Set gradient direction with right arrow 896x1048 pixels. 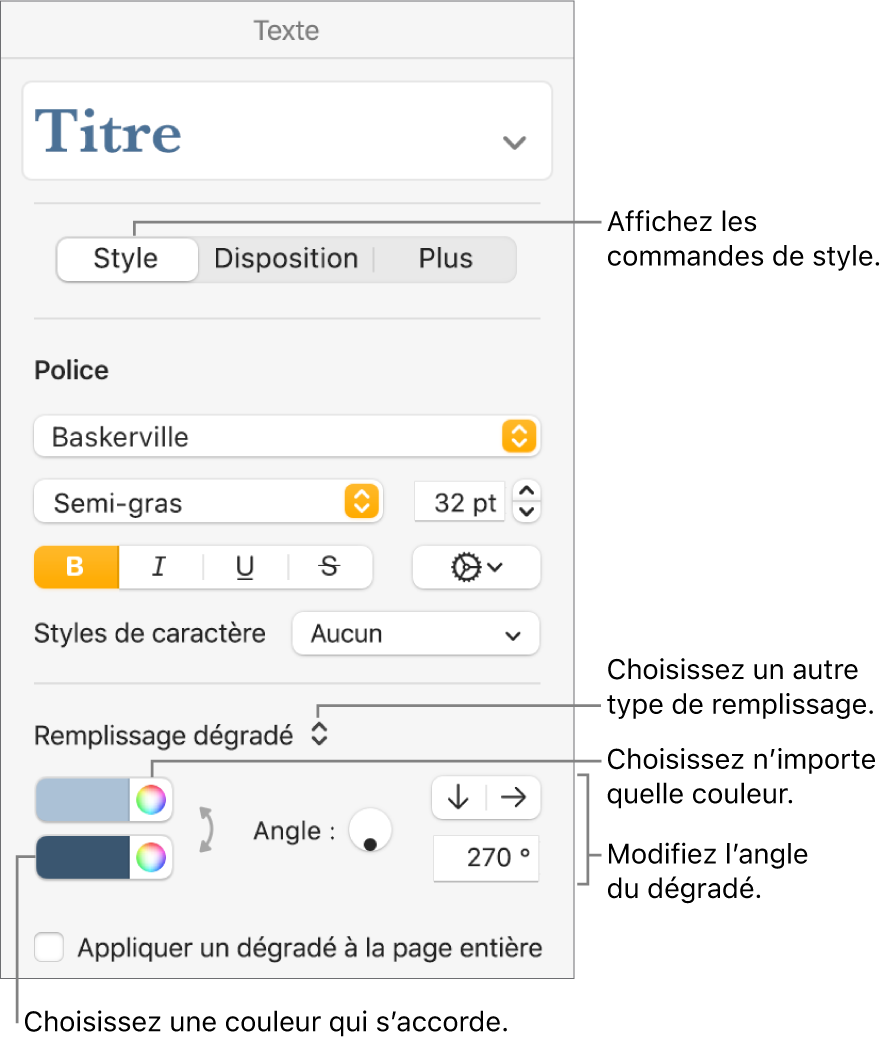514,797
